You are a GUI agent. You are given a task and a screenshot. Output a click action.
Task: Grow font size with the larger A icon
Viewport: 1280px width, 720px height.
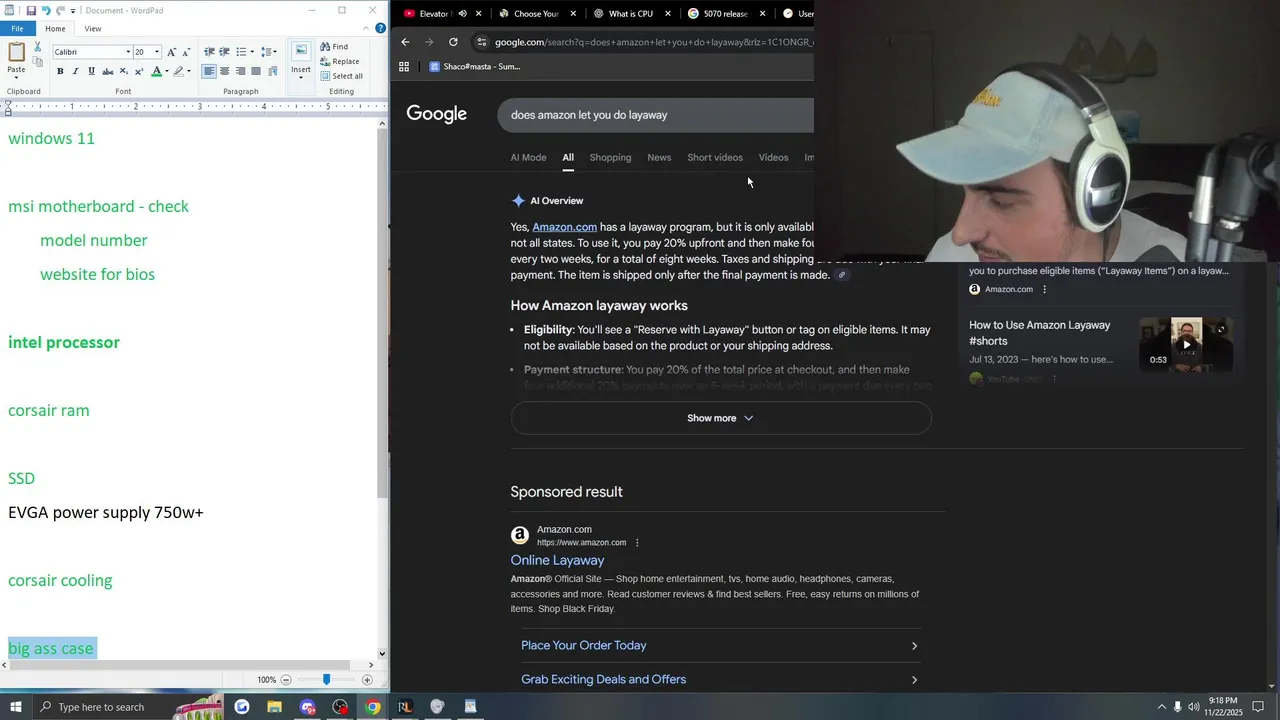pyautogui.click(x=171, y=52)
